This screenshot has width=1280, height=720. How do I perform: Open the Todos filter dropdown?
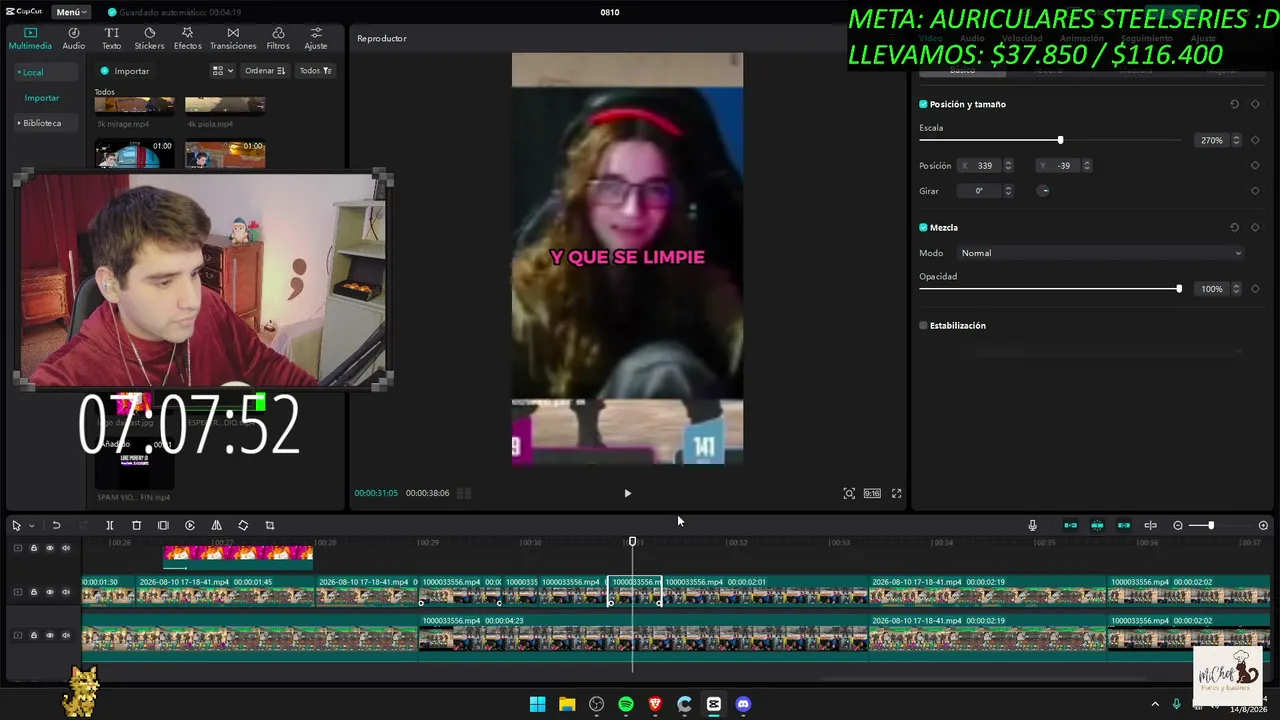(x=315, y=71)
